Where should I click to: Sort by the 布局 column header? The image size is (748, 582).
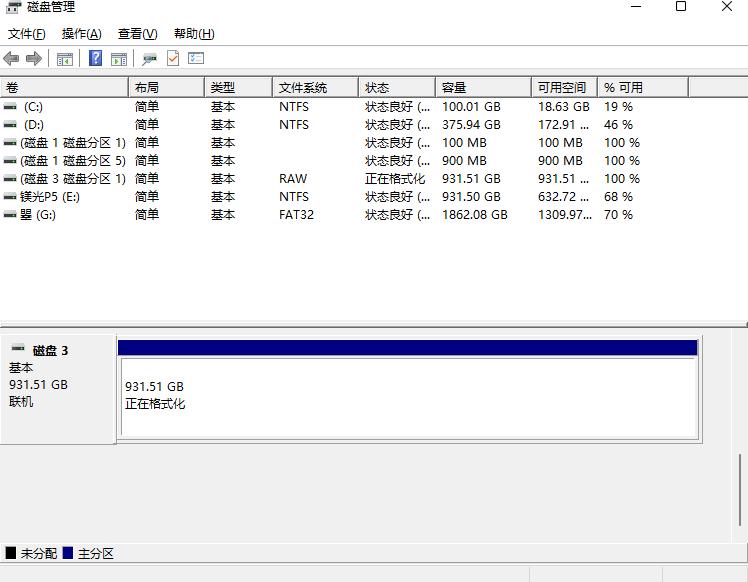166,88
